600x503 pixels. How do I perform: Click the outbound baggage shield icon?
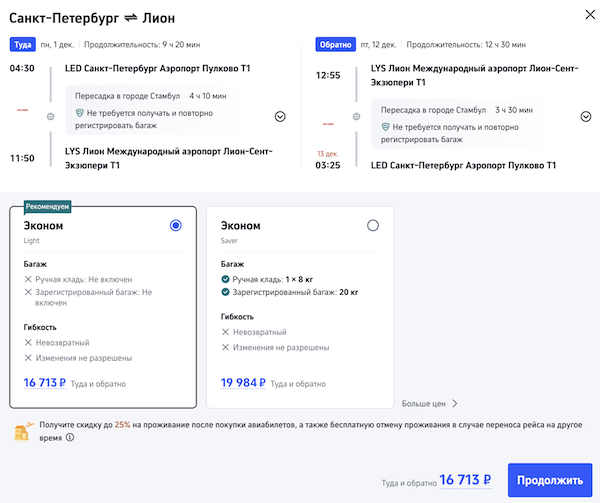(79, 115)
